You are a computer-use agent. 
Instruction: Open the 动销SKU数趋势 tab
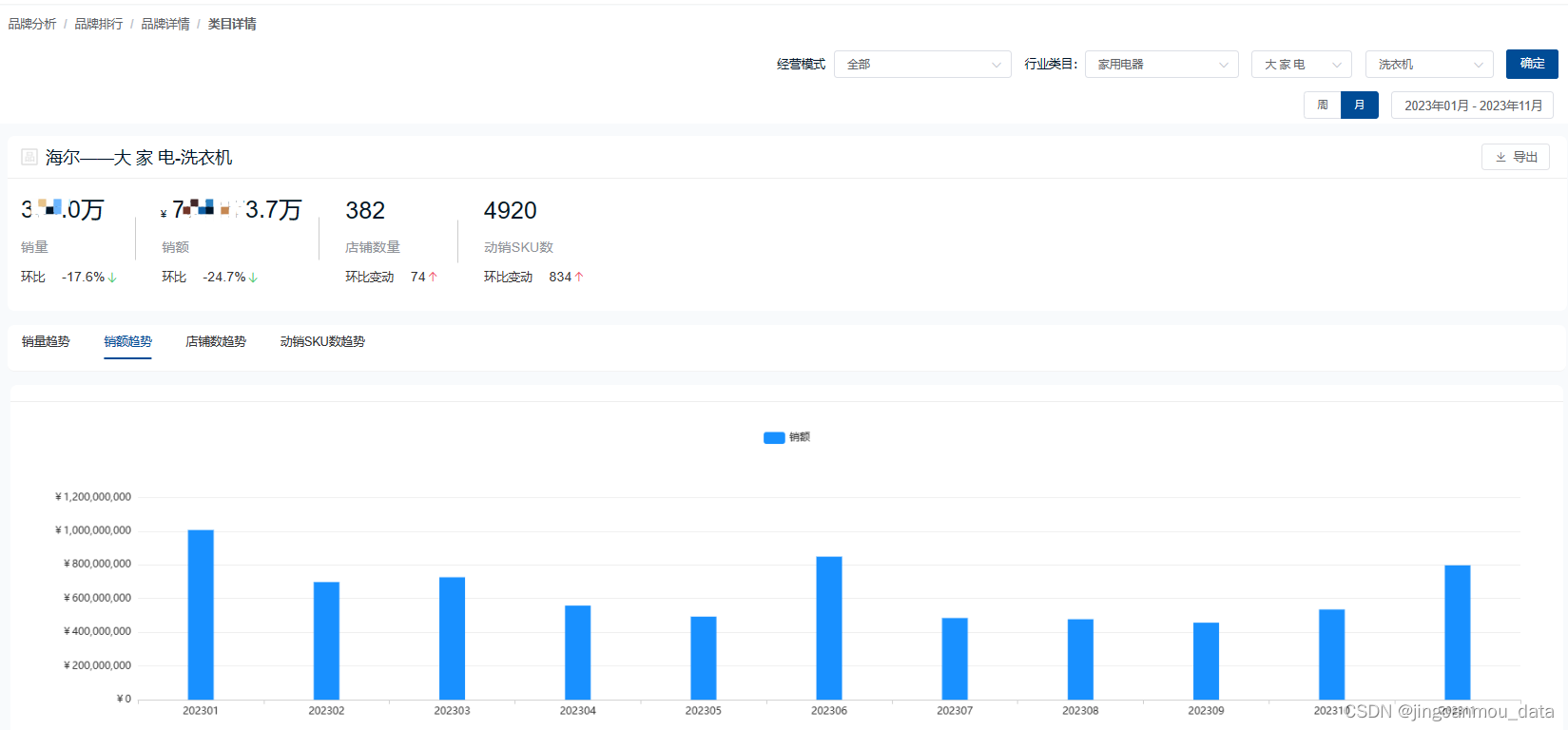click(x=322, y=341)
